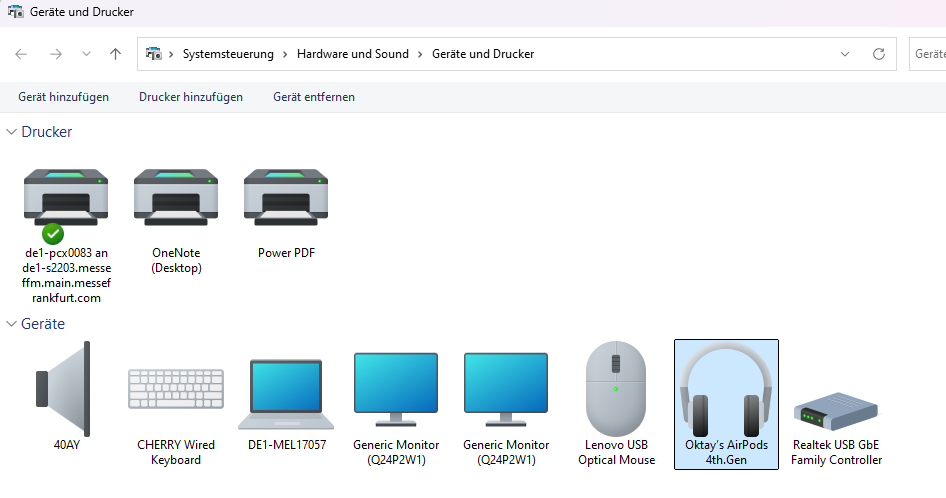Click the search field at right
946x498 pixels.
click(x=927, y=54)
